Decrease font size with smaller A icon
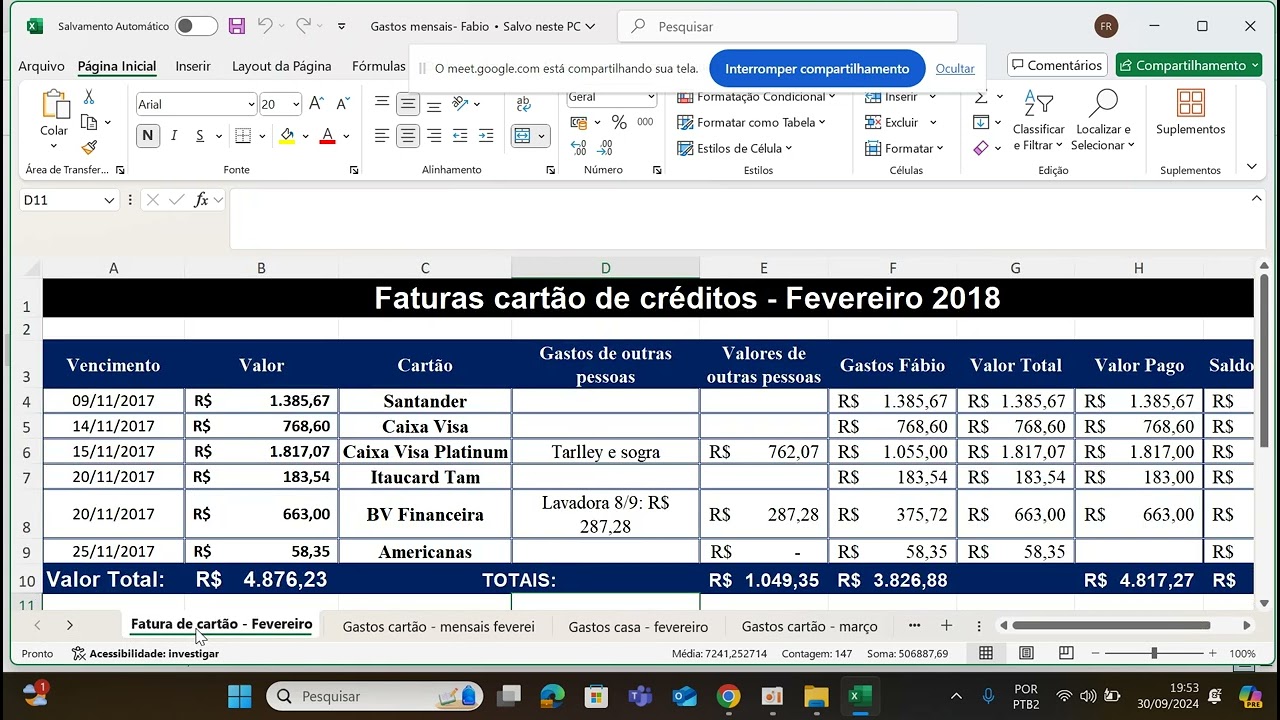Image resolution: width=1280 pixels, height=720 pixels. (x=342, y=104)
